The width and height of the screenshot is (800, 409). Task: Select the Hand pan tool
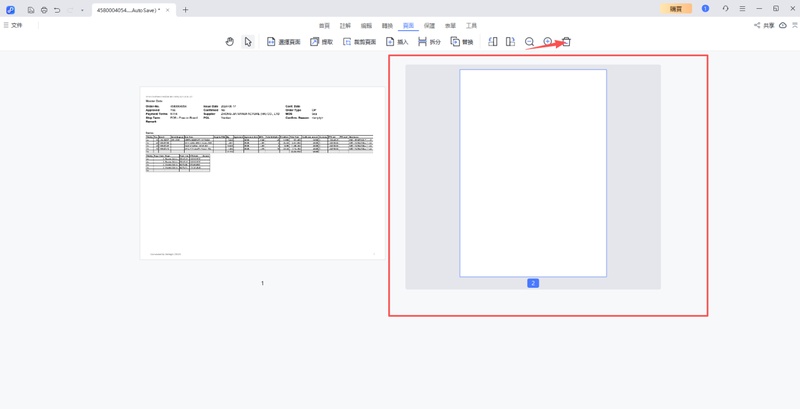(x=229, y=42)
